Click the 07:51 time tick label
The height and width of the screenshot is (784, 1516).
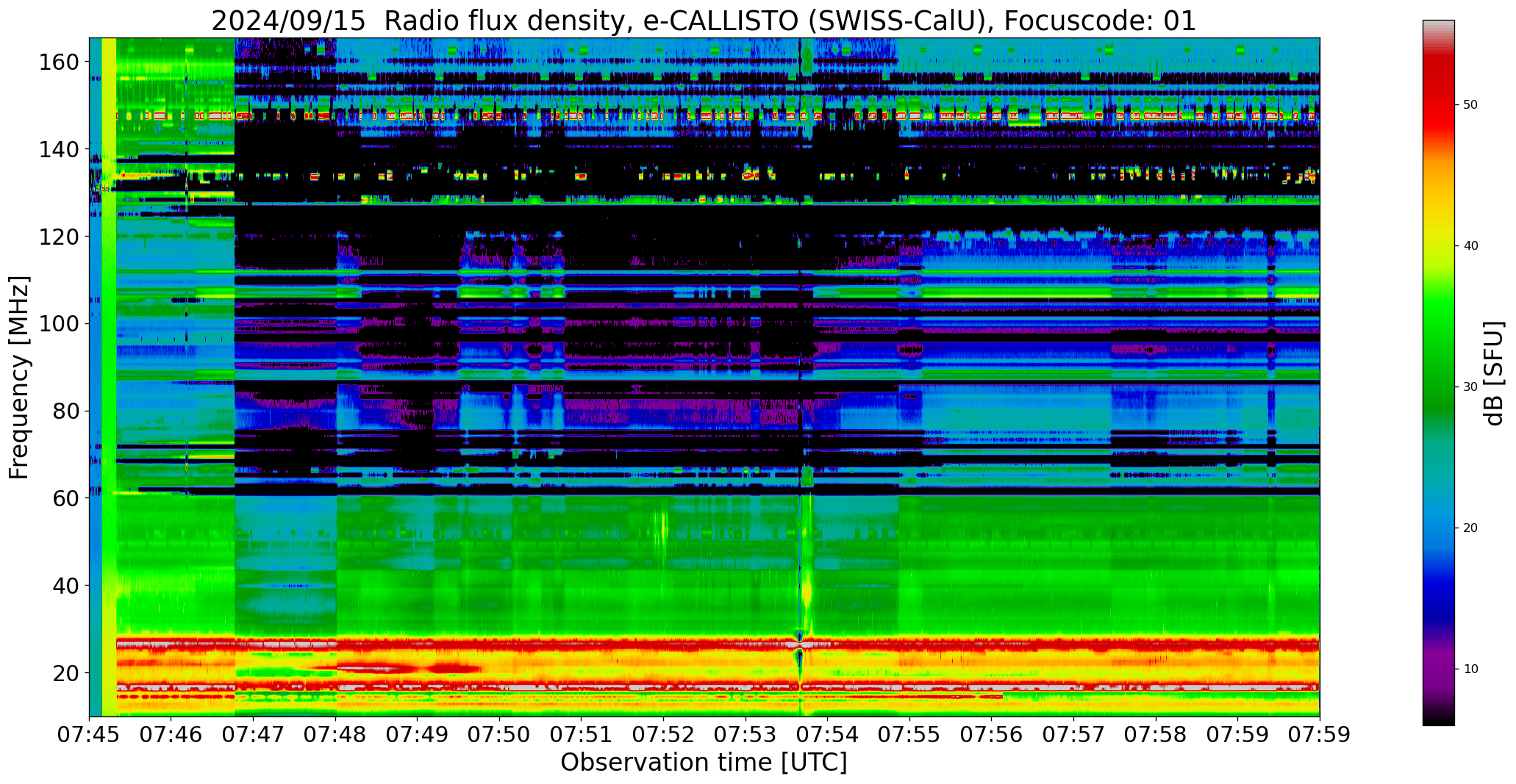coord(582,734)
